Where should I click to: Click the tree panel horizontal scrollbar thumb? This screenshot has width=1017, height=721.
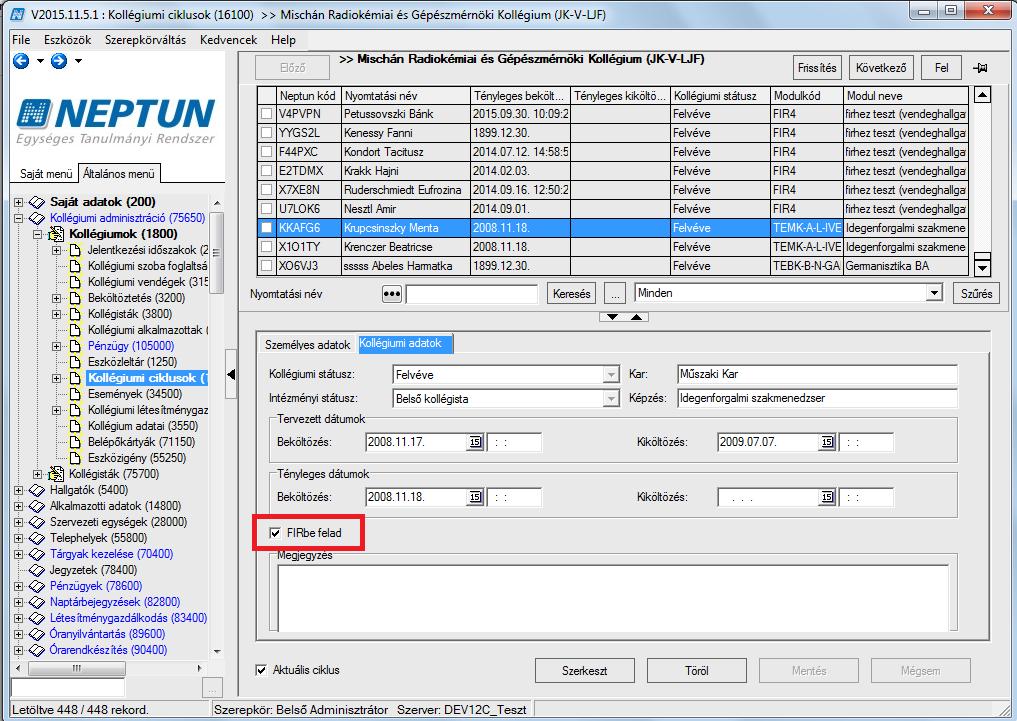point(77,668)
